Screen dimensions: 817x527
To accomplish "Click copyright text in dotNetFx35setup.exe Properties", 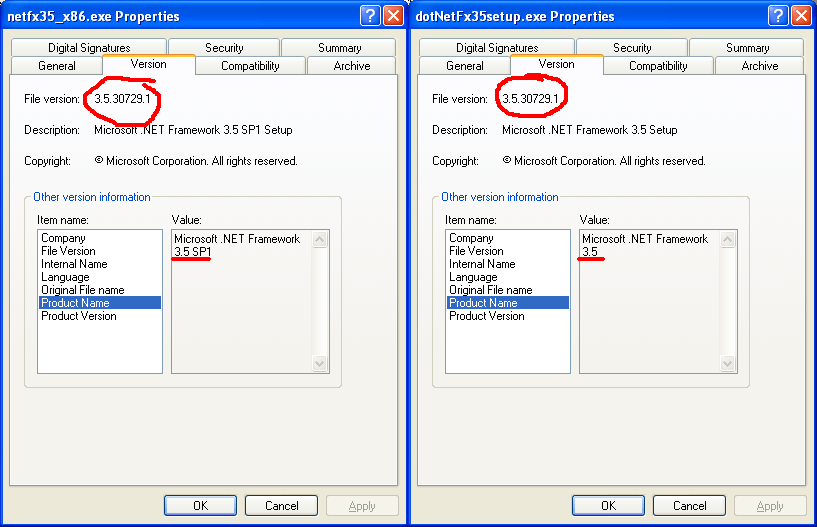I will tap(604, 161).
